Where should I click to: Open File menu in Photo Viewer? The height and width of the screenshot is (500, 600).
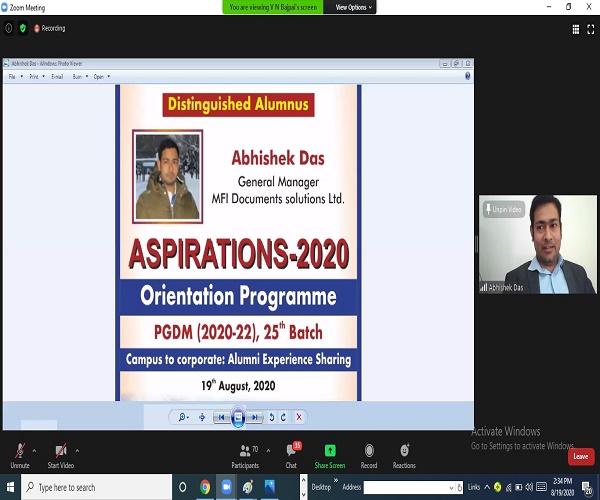[x=15, y=77]
